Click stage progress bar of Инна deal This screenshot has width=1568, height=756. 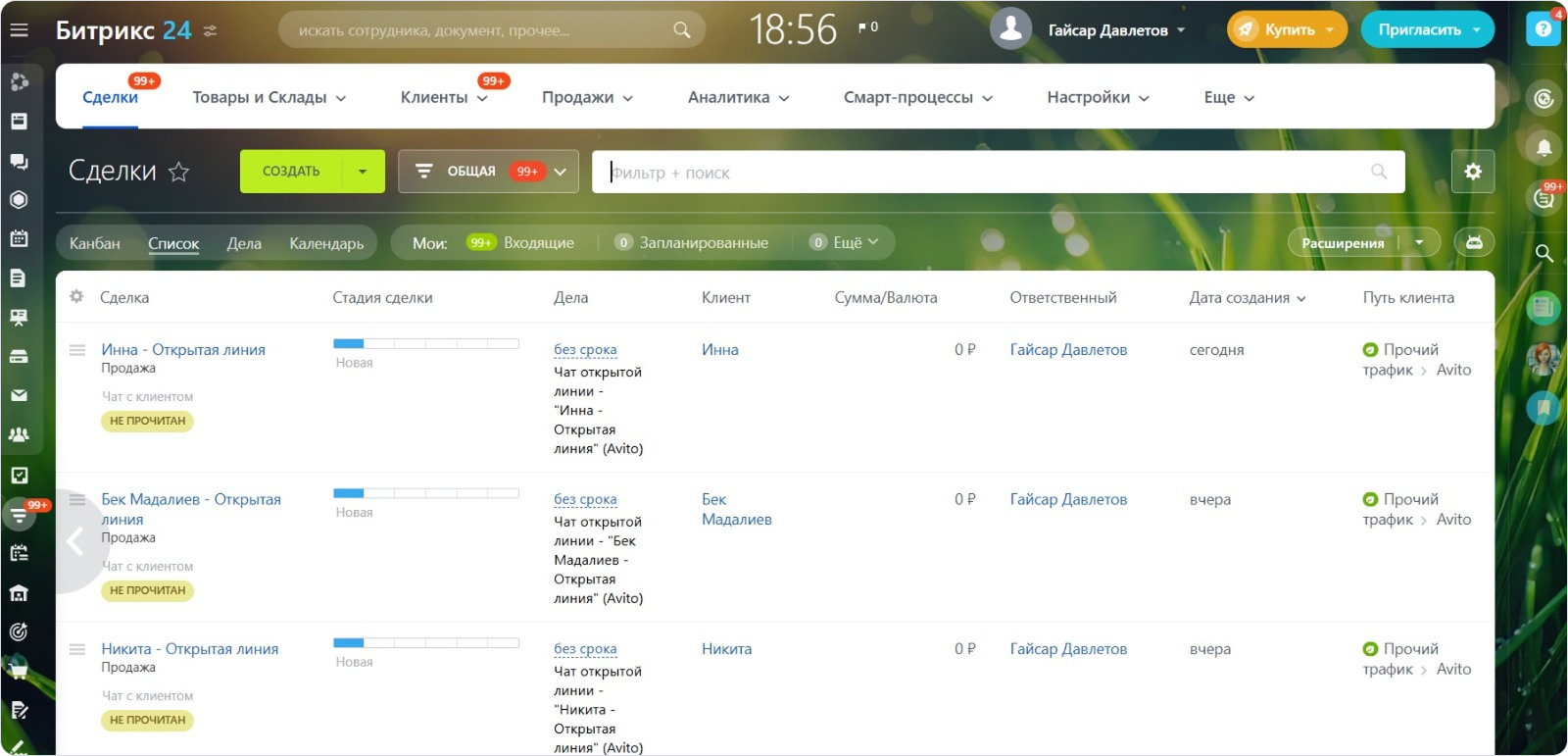425,343
